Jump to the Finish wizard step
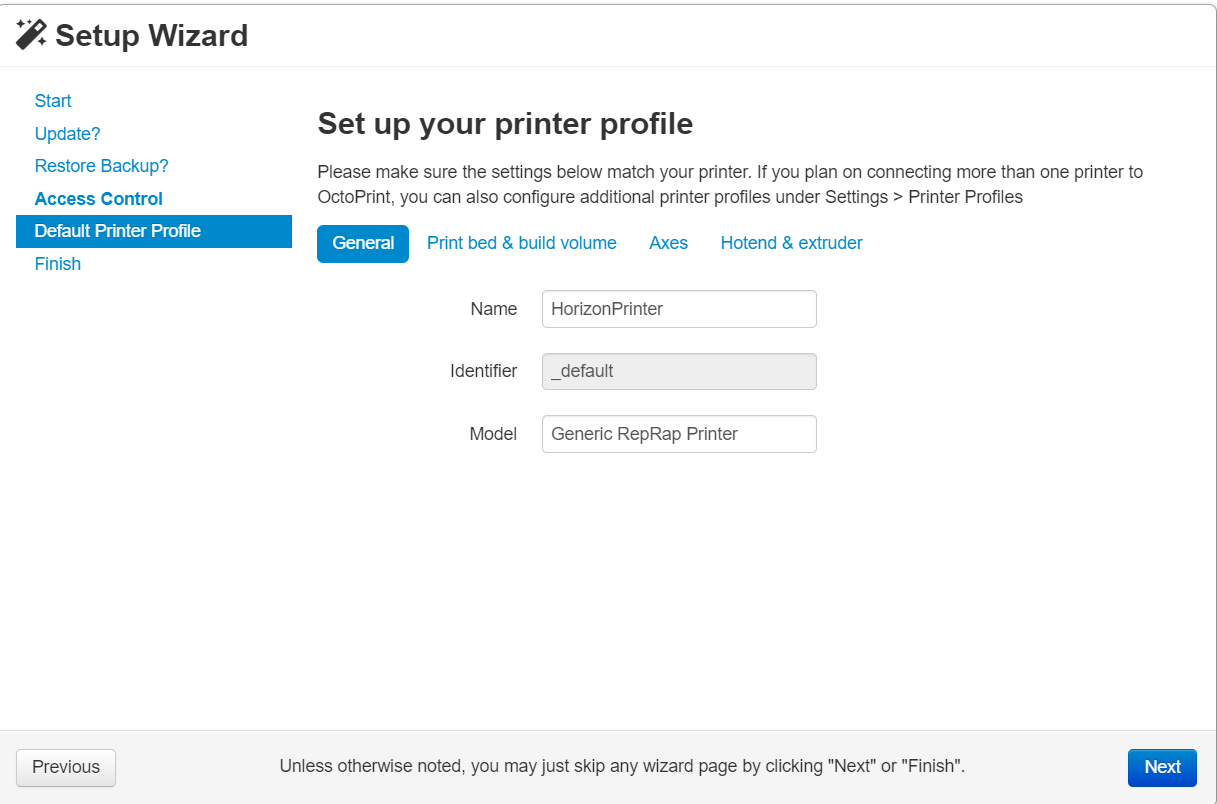Image resolution: width=1217 pixels, height=804 pixels. click(x=57, y=263)
